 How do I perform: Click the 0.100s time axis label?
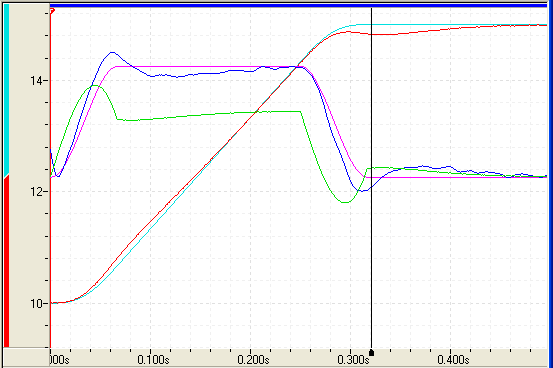coord(153,360)
